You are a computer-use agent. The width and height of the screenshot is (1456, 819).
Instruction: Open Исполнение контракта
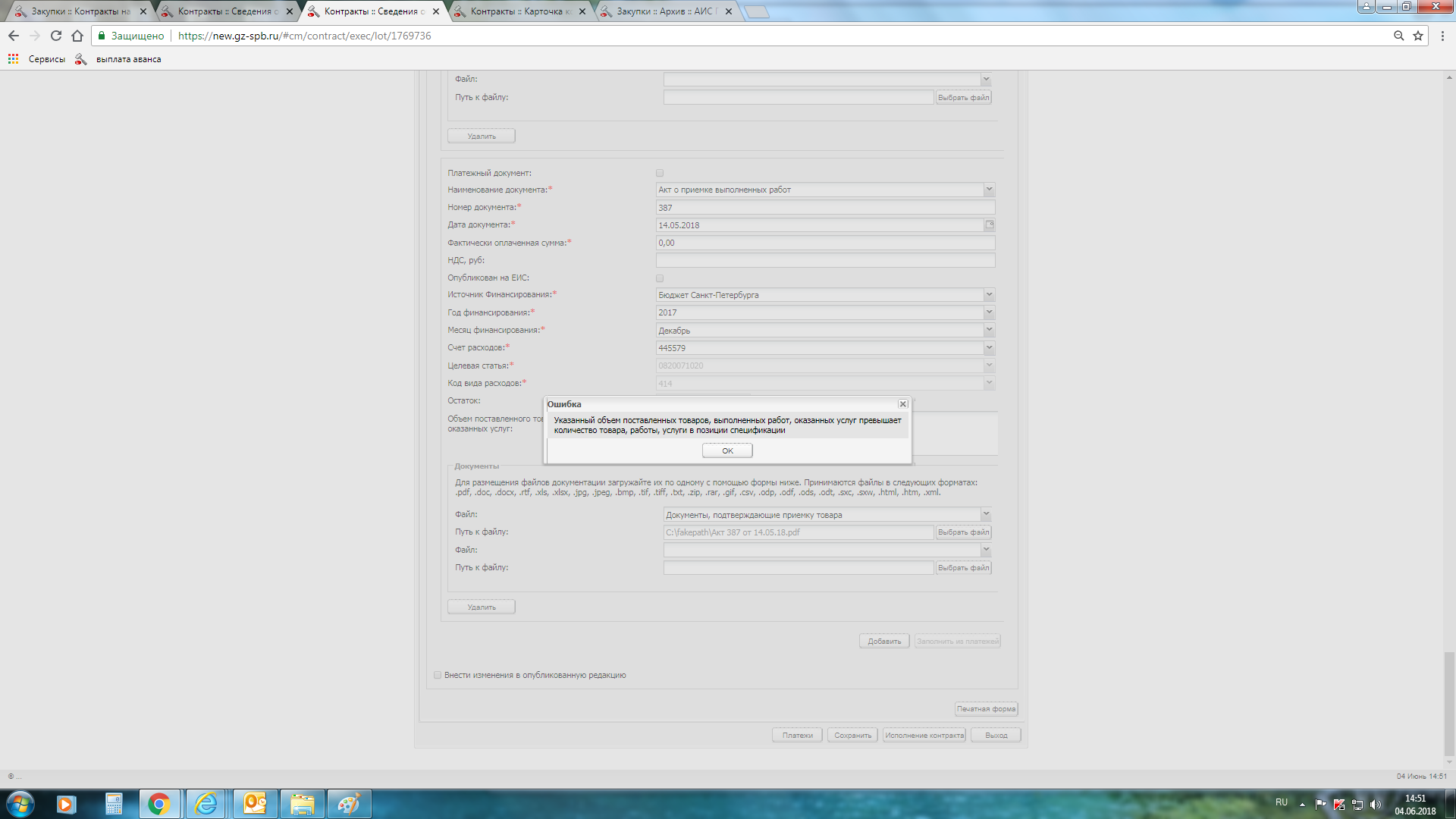tap(924, 736)
